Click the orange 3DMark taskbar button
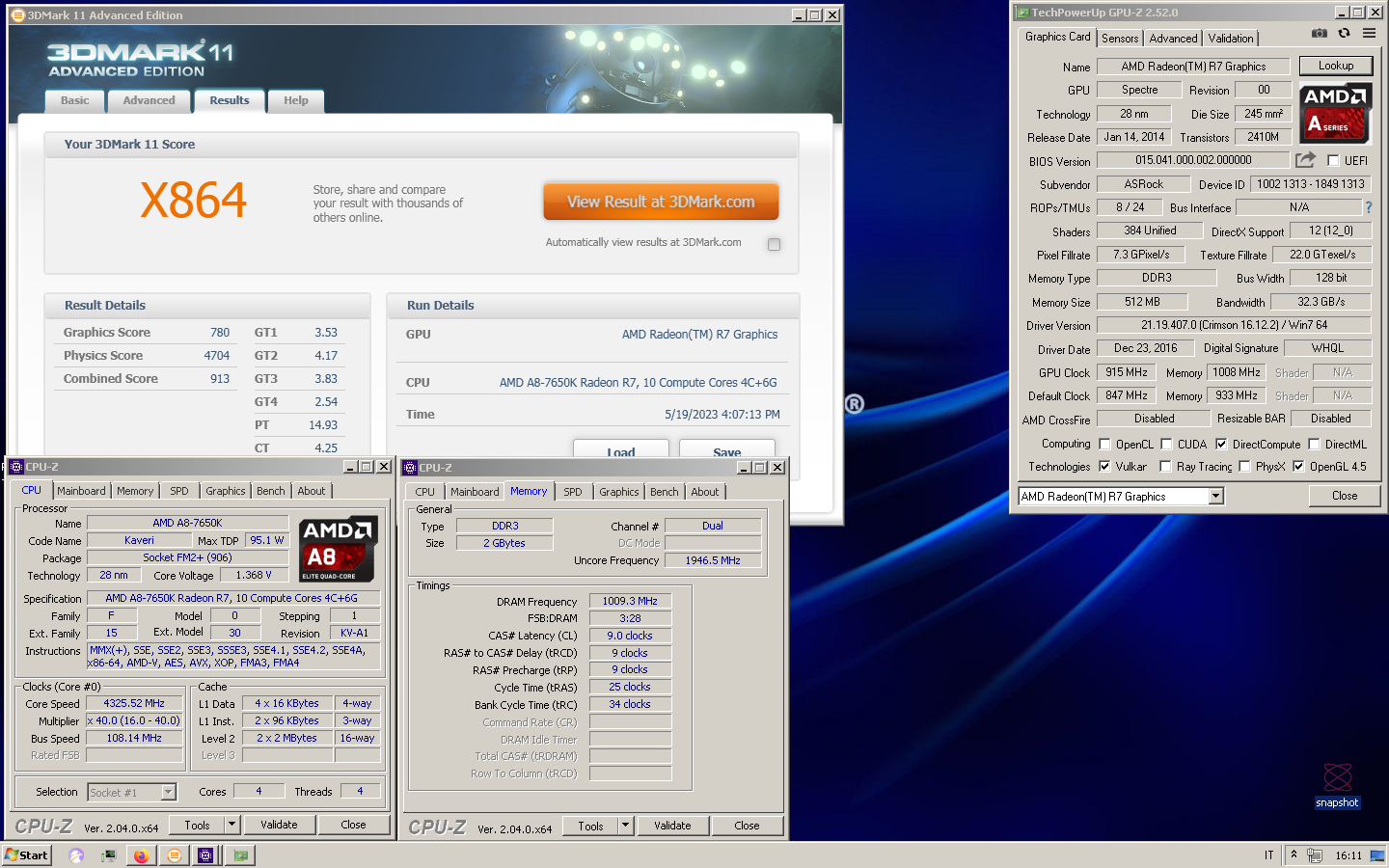The height and width of the screenshot is (868, 1389). [174, 855]
